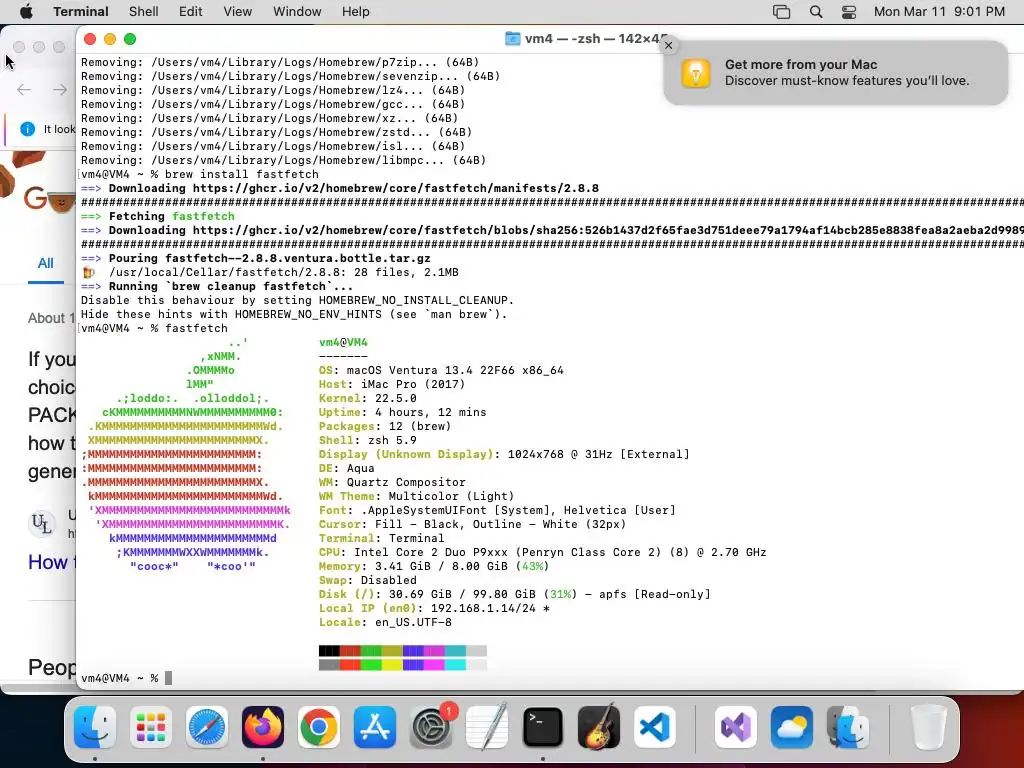Image resolution: width=1024 pixels, height=768 pixels.
Task: Click the 'Packages: 12 (brew)' line
Action: (x=385, y=426)
